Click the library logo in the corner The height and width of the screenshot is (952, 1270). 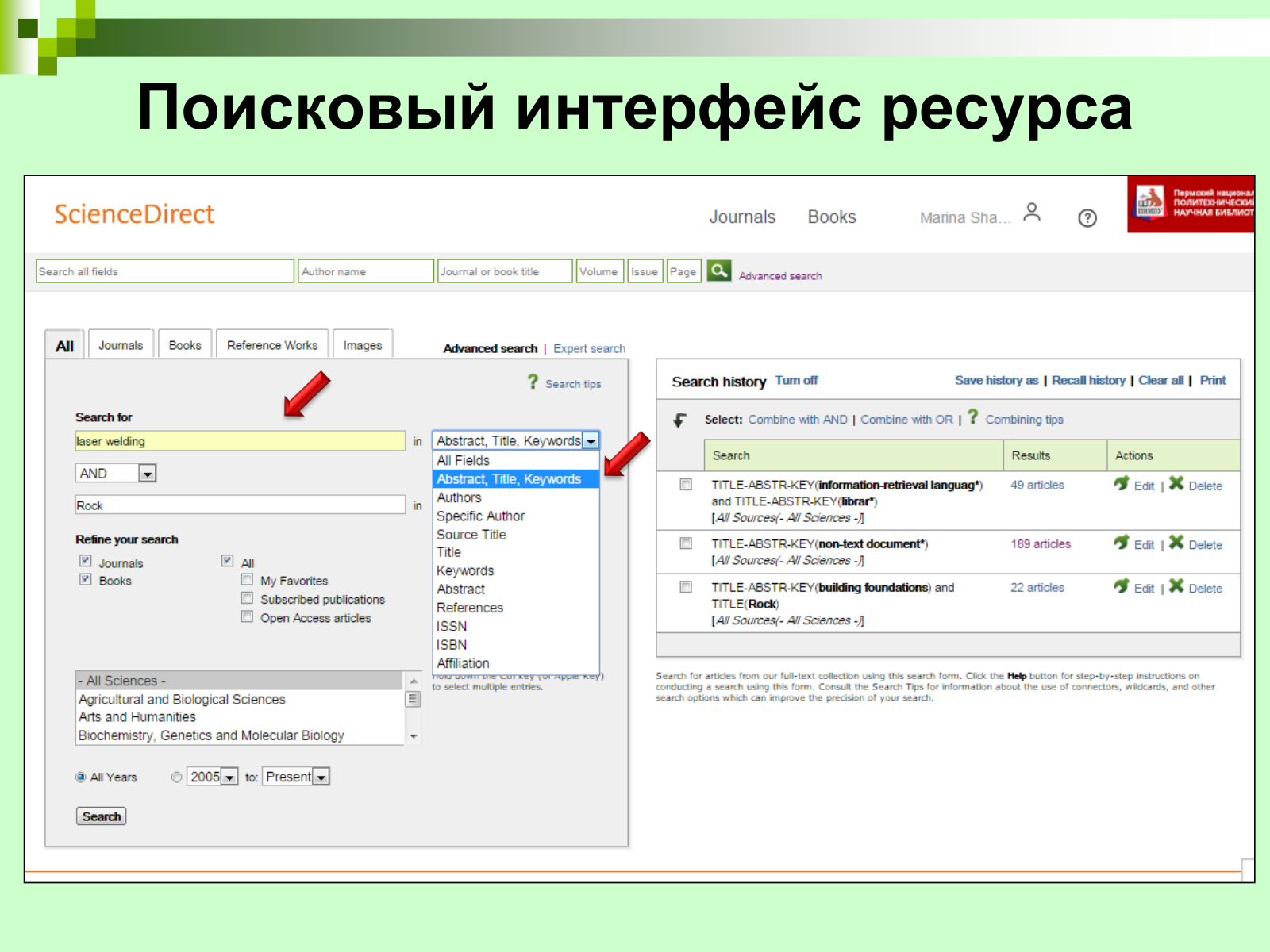pyautogui.click(x=1191, y=204)
